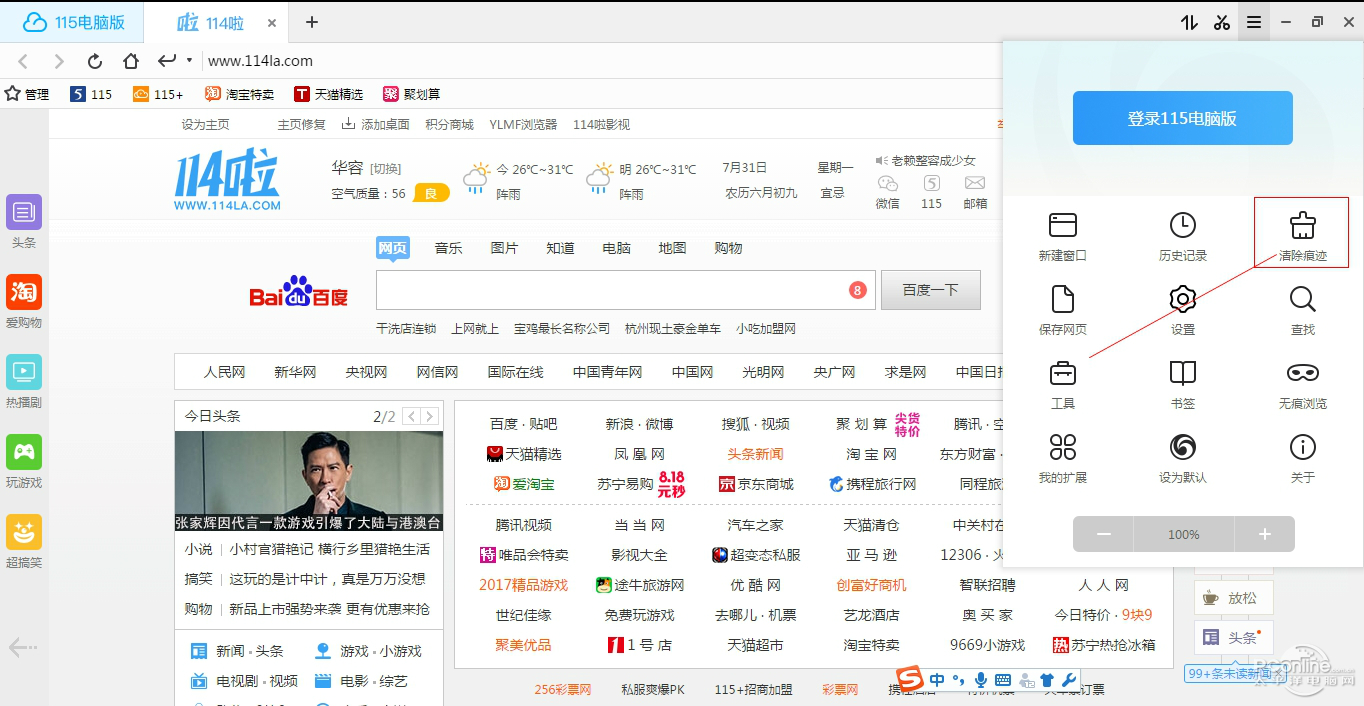This screenshot has width=1364, height=706.
Task: Select 音乐 search tab
Action: pyautogui.click(x=448, y=248)
